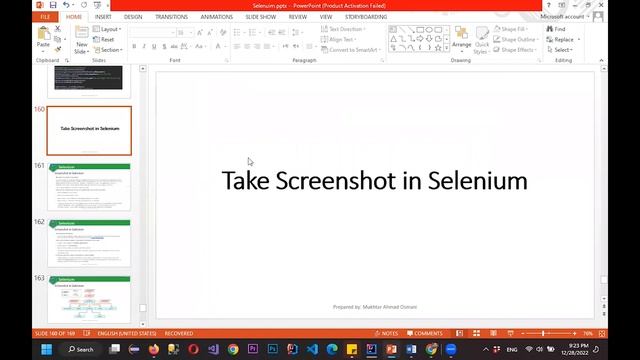Apply italic formatting
640x360 pixels.
pyautogui.click(x=144, y=47)
